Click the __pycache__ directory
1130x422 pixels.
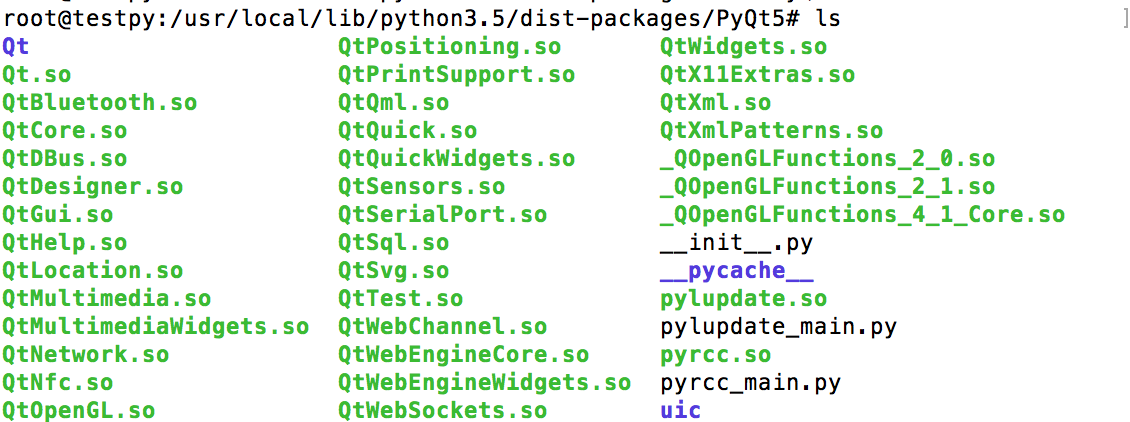pyautogui.click(x=736, y=270)
